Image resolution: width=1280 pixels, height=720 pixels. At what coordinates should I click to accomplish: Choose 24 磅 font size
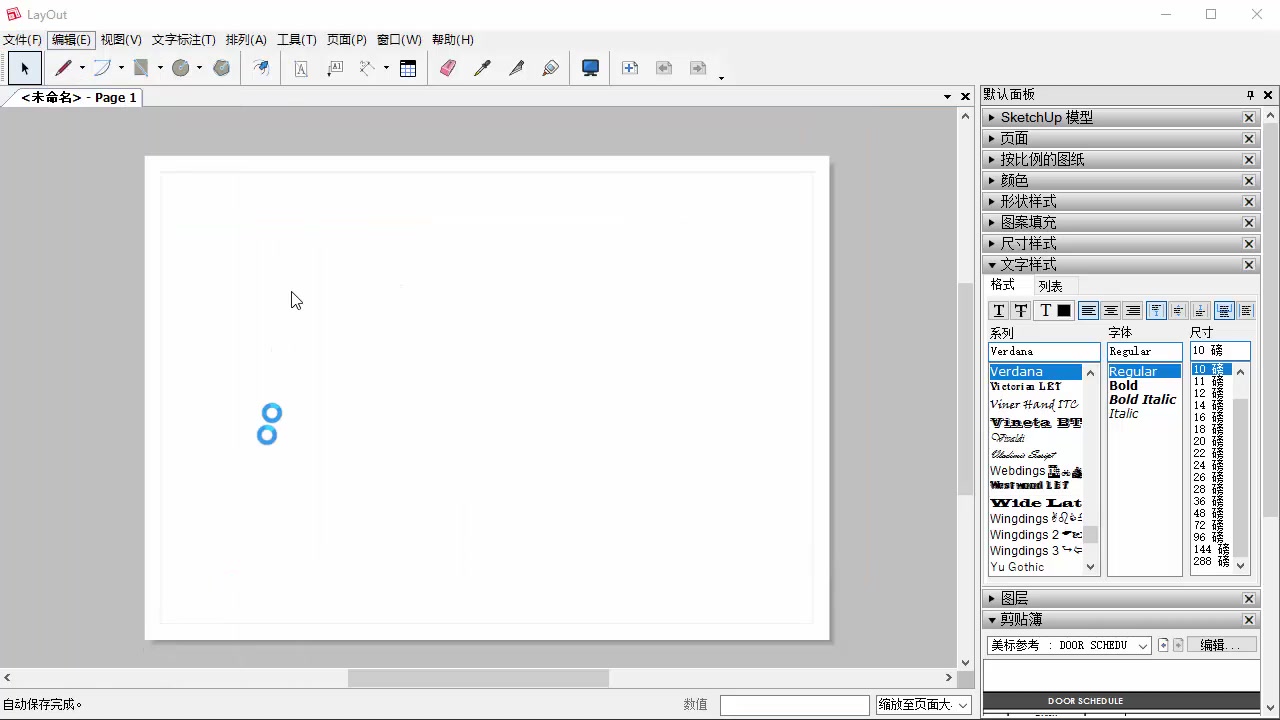point(1210,465)
